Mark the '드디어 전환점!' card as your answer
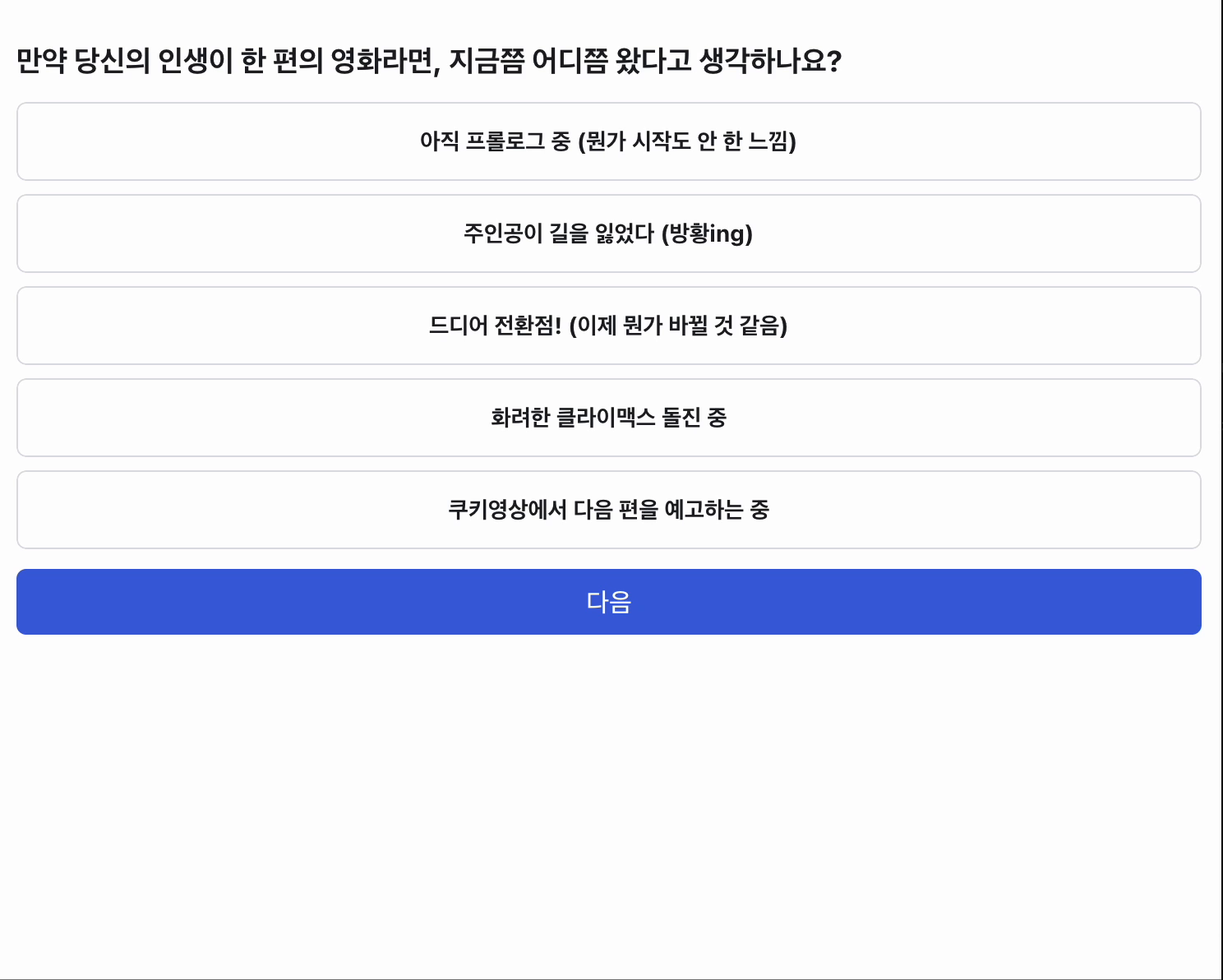 (608, 326)
